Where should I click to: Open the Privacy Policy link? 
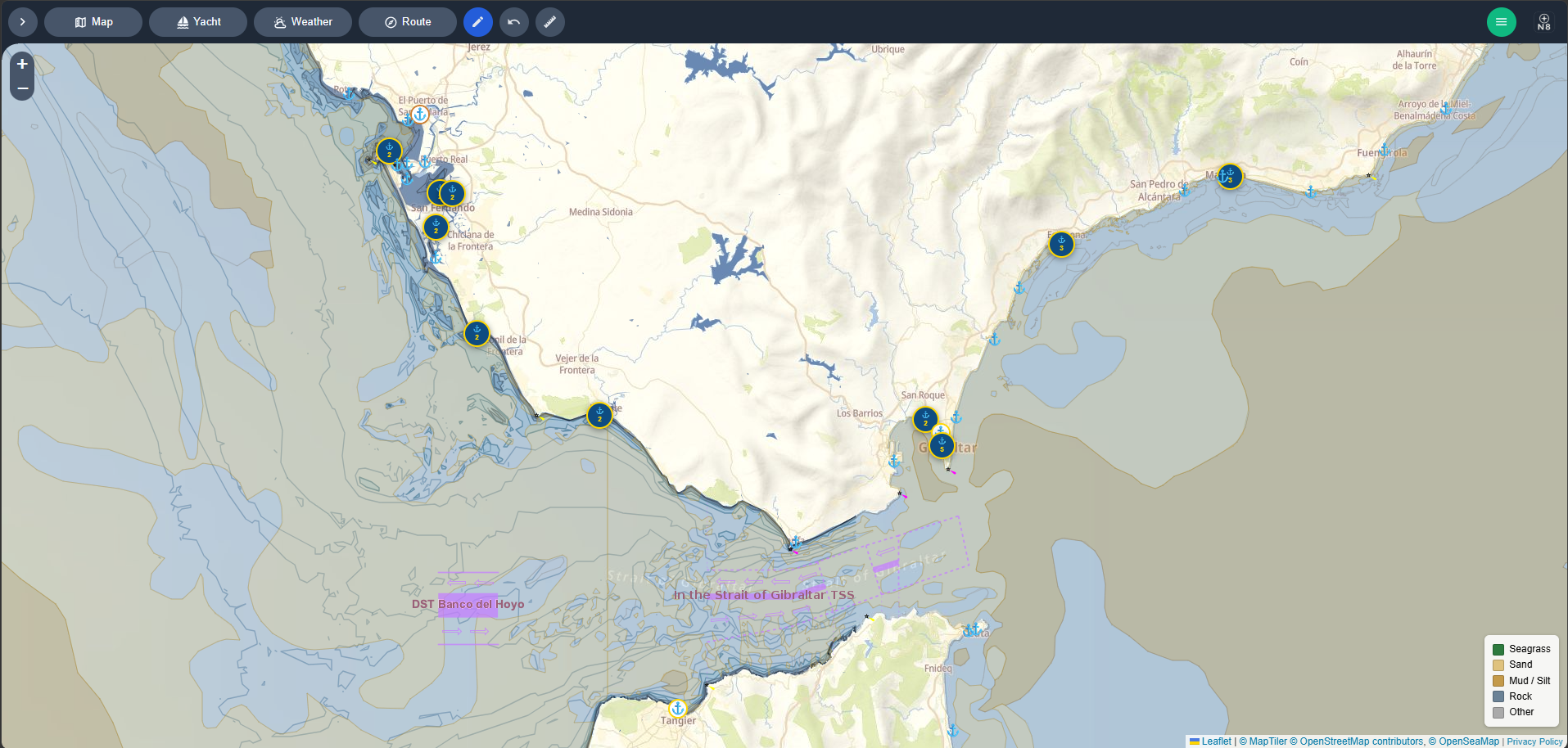(1535, 741)
